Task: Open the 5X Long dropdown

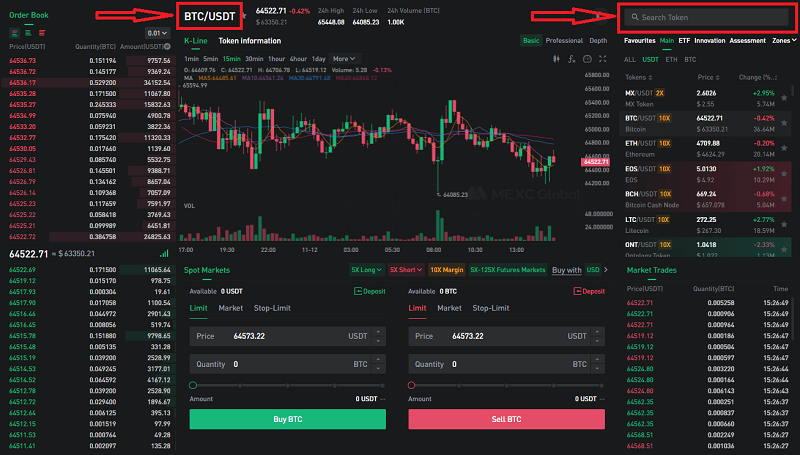Action: pos(366,270)
